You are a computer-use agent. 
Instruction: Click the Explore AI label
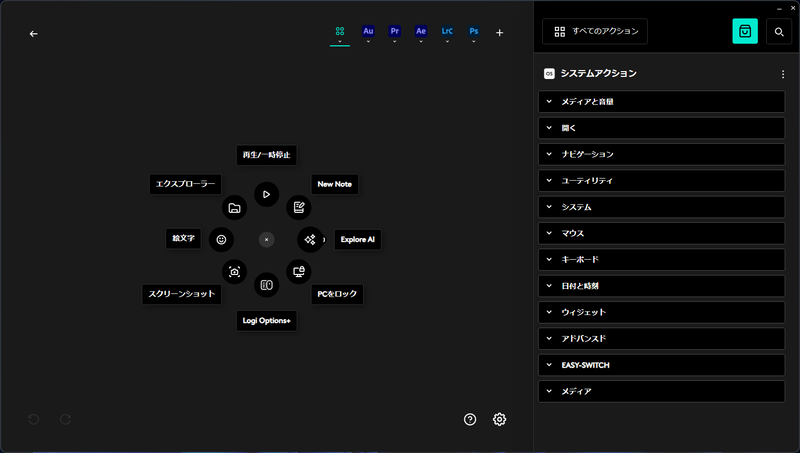pos(358,239)
